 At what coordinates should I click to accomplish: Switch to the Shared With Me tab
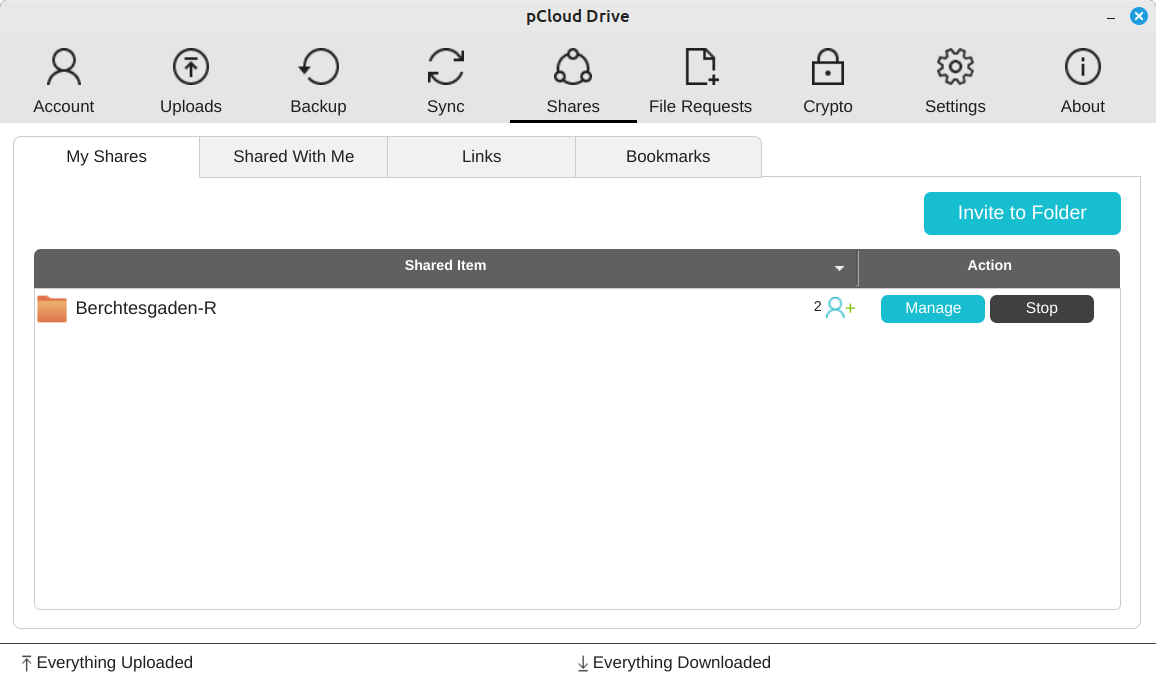(x=293, y=156)
